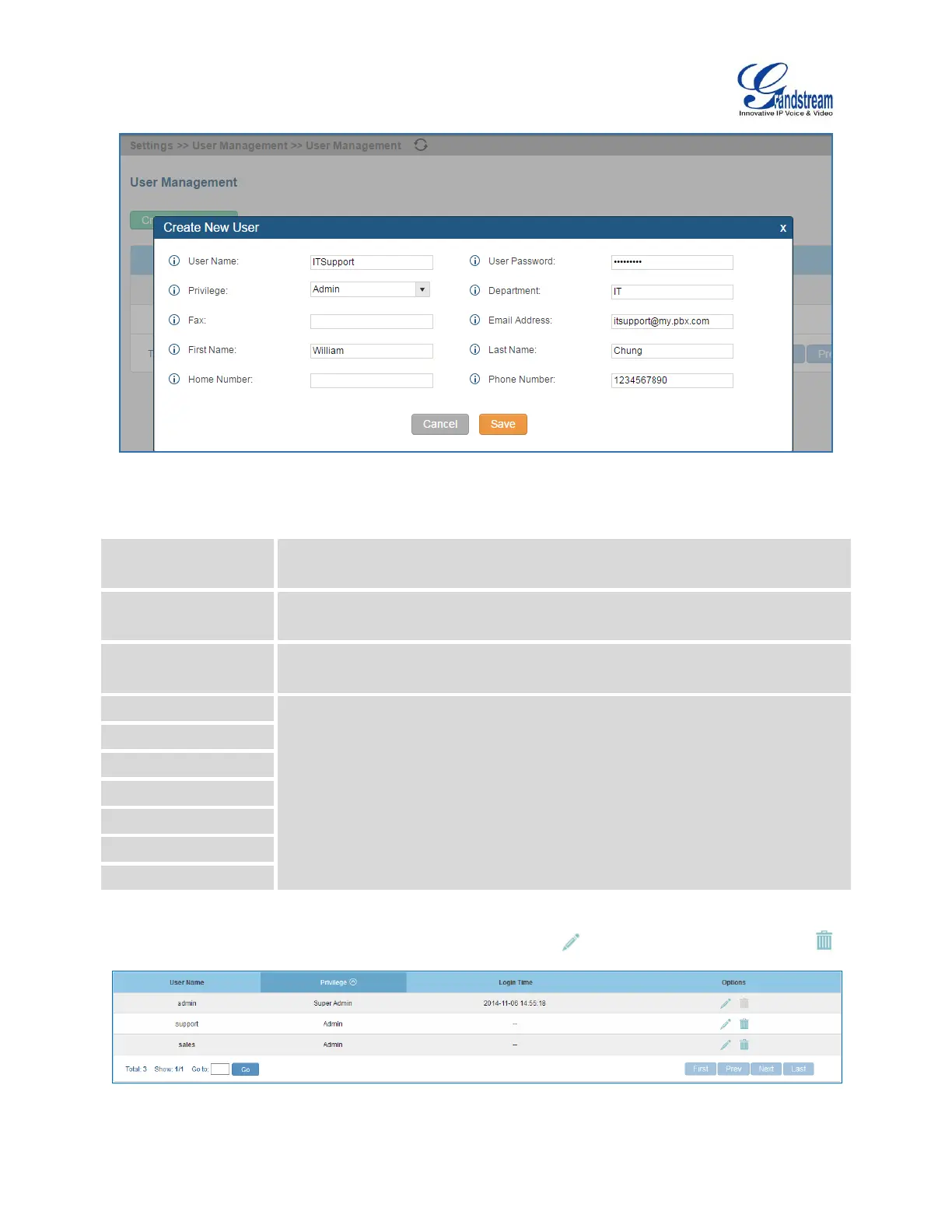This screenshot has height=1232, width=952.
Task: Click the User Password info icon
Action: (474, 261)
